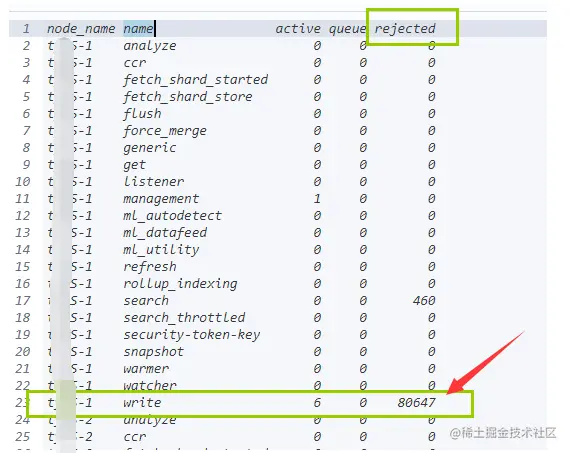This screenshot has width=570, height=453.
Task: Click line number 17 in gutter
Action: [x=23, y=301]
